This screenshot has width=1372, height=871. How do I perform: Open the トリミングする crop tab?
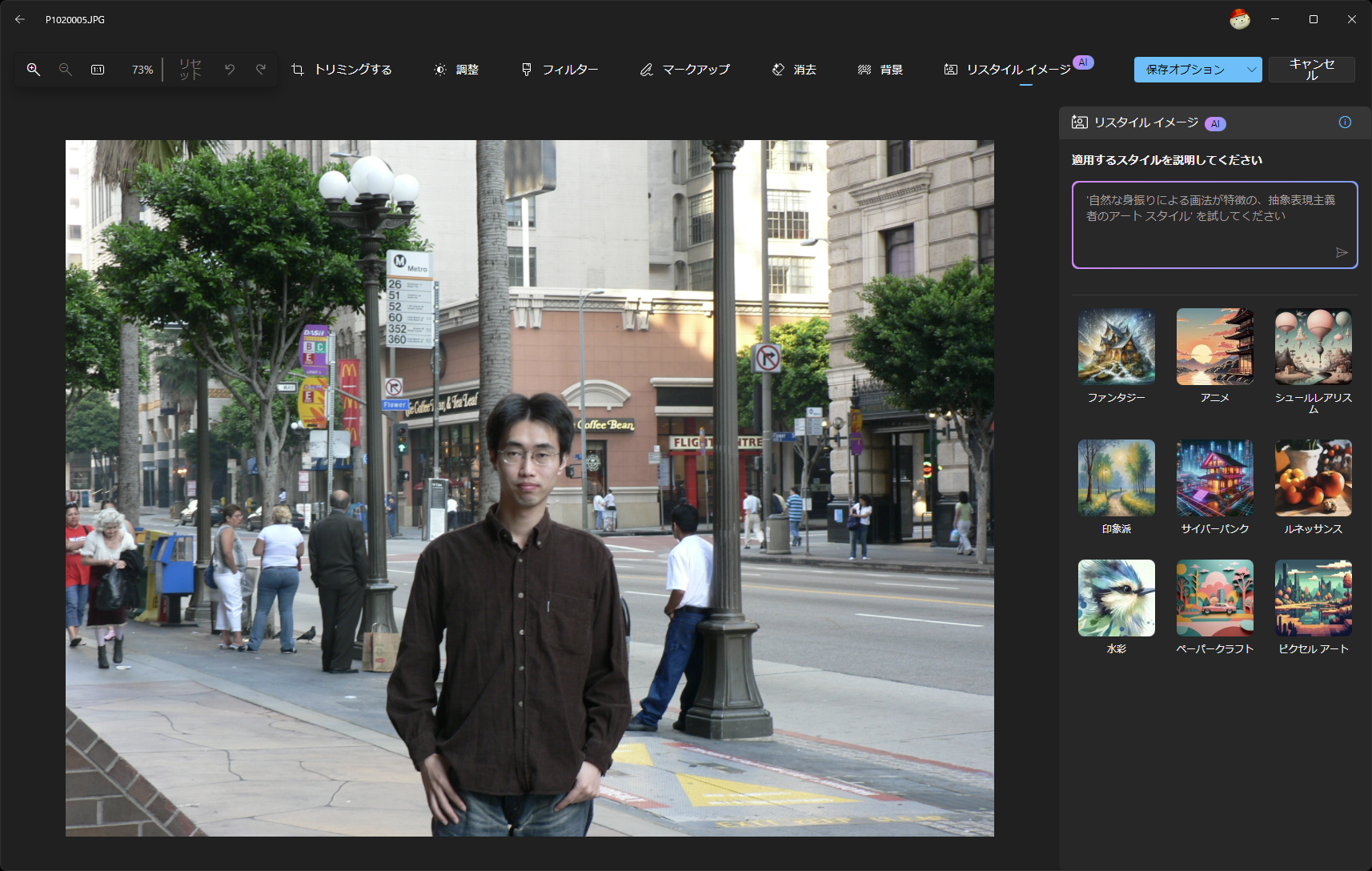click(x=342, y=70)
